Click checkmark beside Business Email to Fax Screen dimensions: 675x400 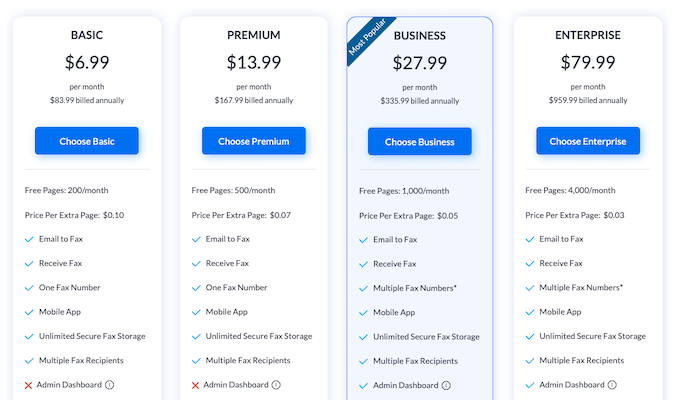[363, 240]
